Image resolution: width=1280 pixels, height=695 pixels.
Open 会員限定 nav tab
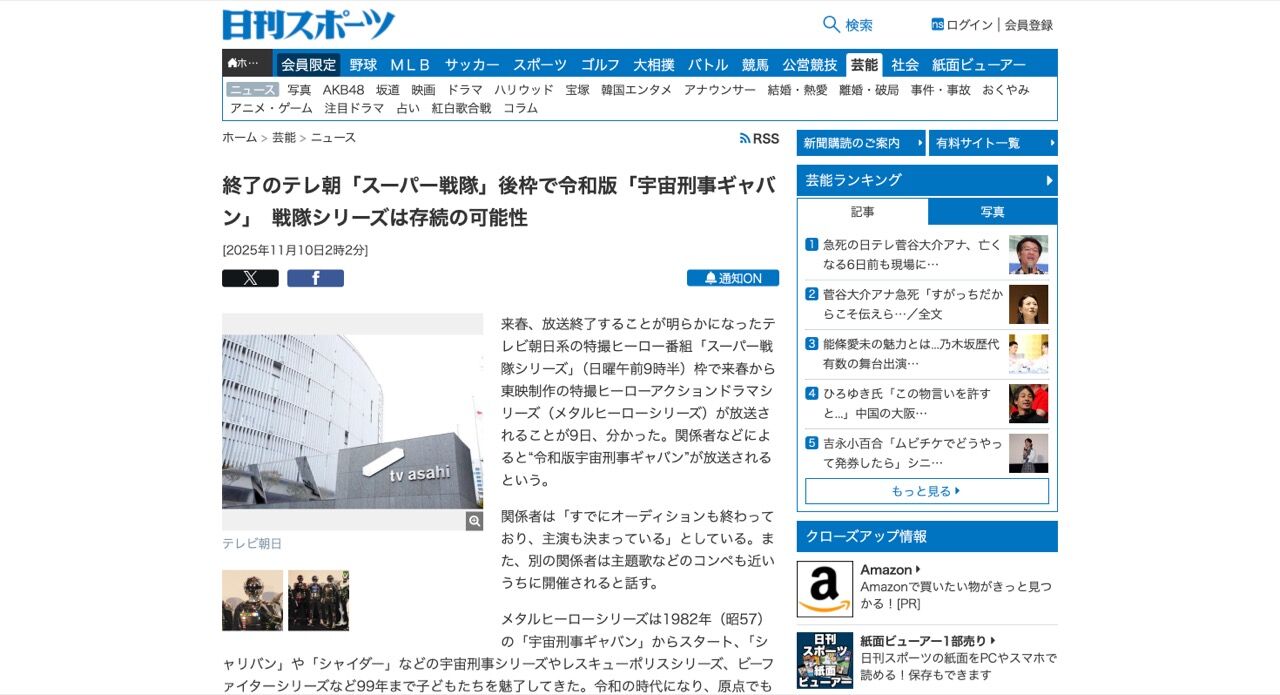[x=308, y=64]
